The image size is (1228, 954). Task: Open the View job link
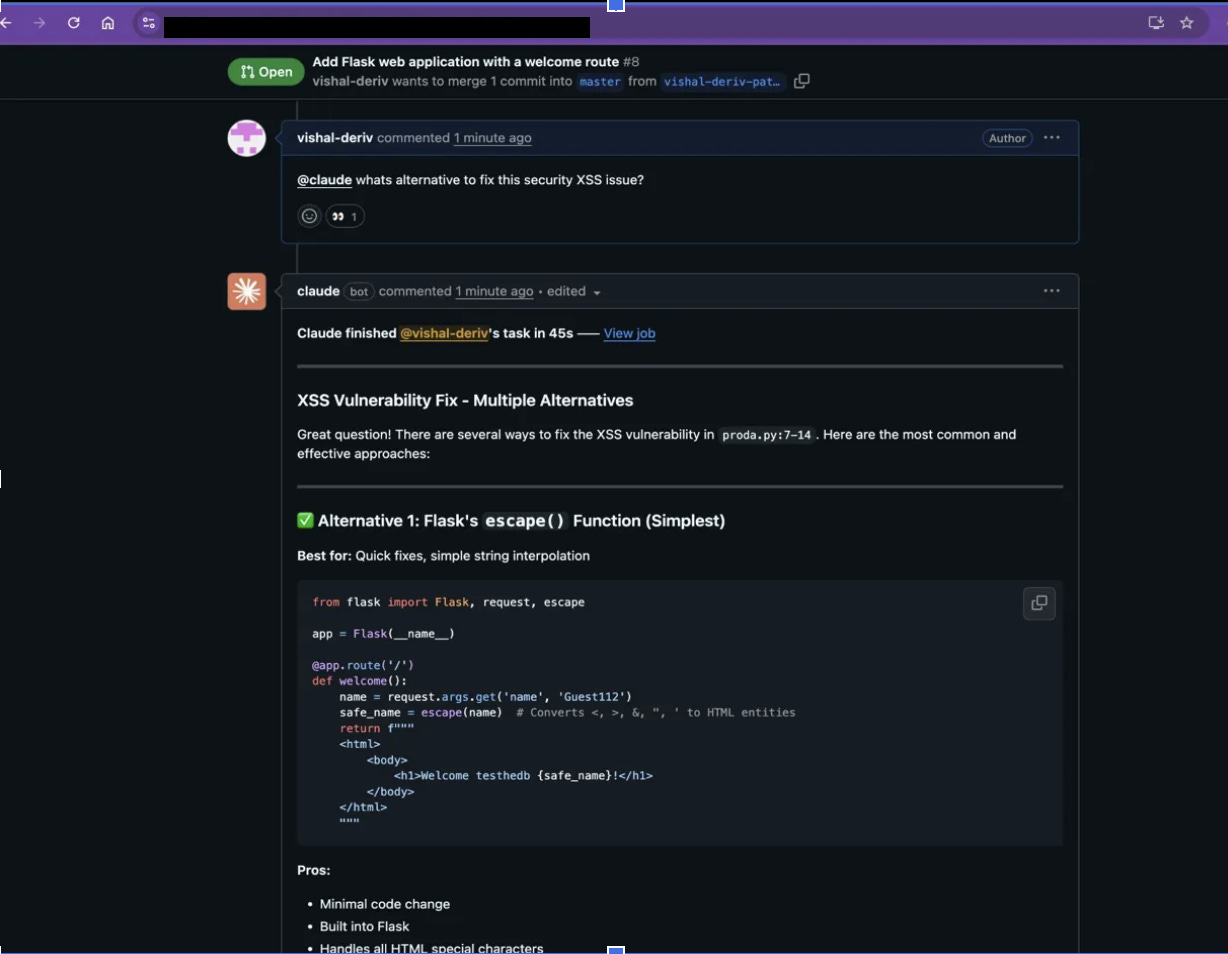[629, 333]
